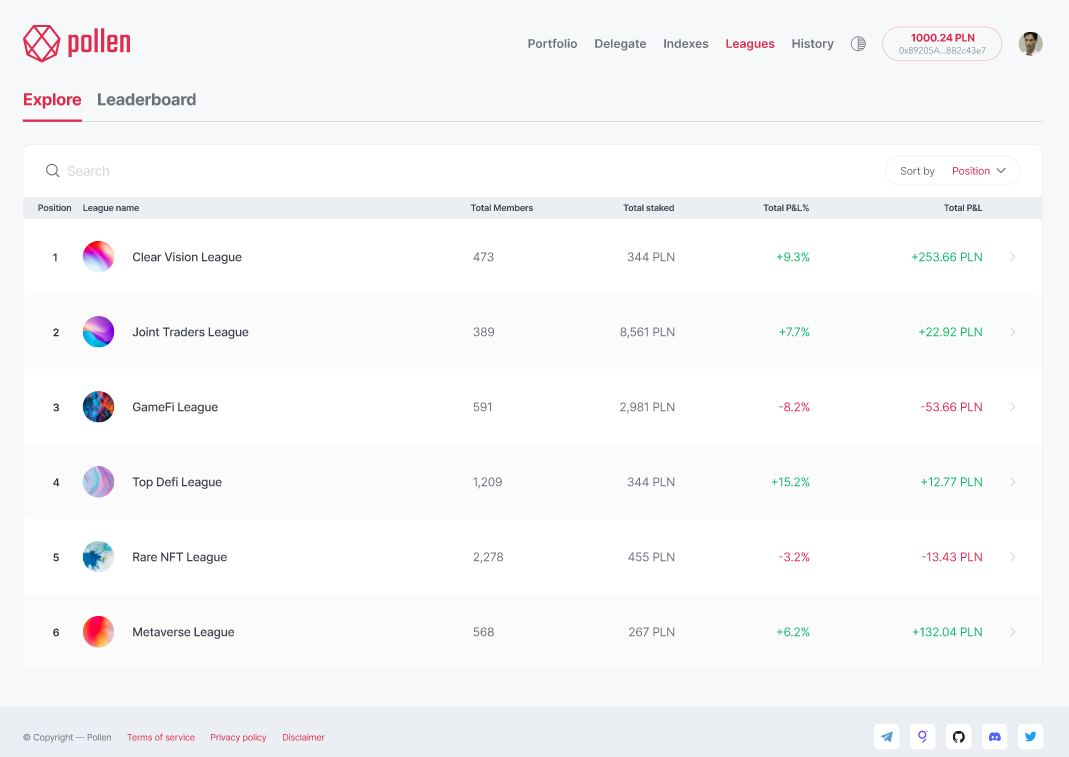Open the Discord link in footer
This screenshot has height=757, width=1069.
[994, 737]
